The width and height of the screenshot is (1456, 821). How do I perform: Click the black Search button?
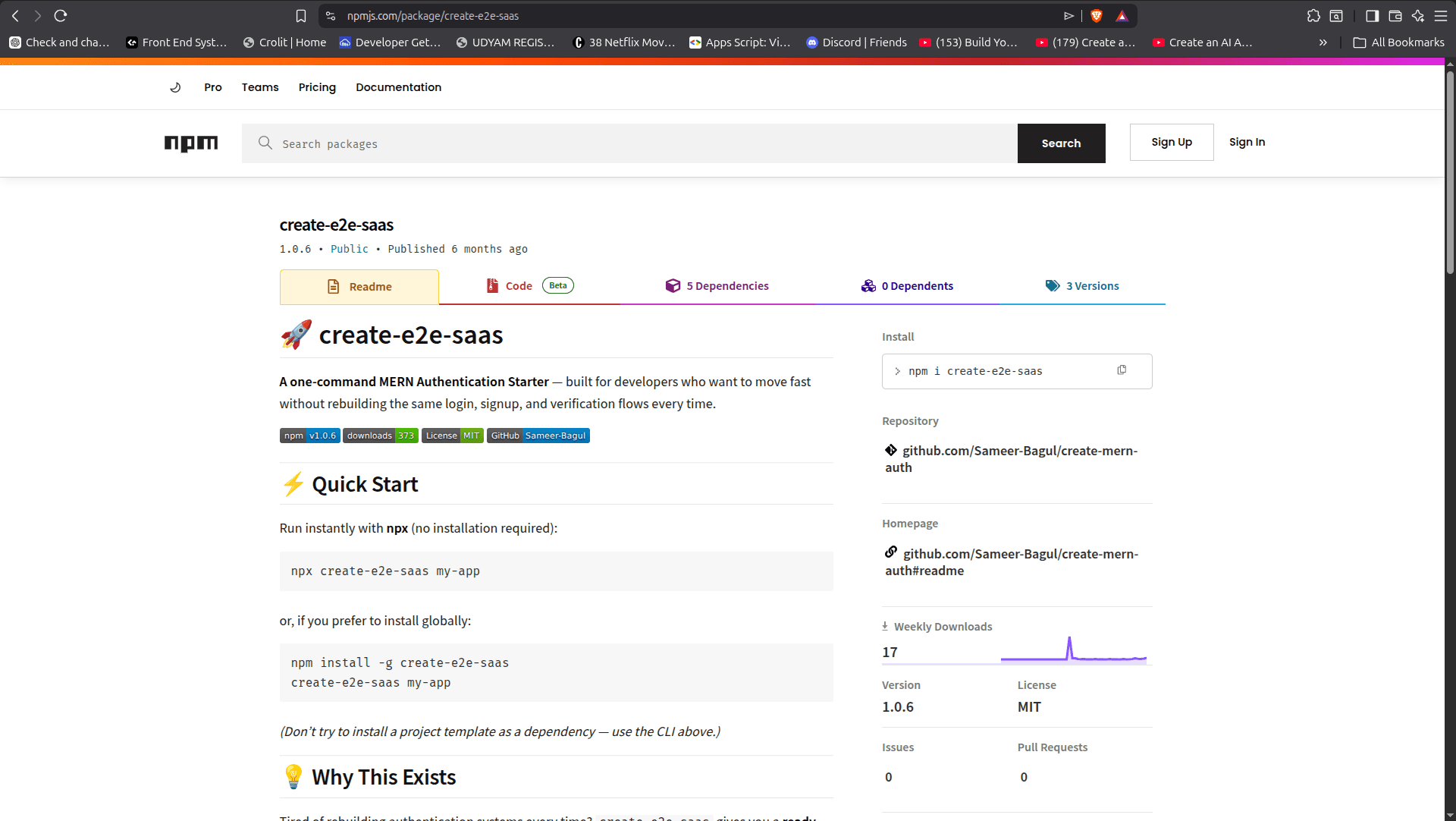[x=1061, y=143]
